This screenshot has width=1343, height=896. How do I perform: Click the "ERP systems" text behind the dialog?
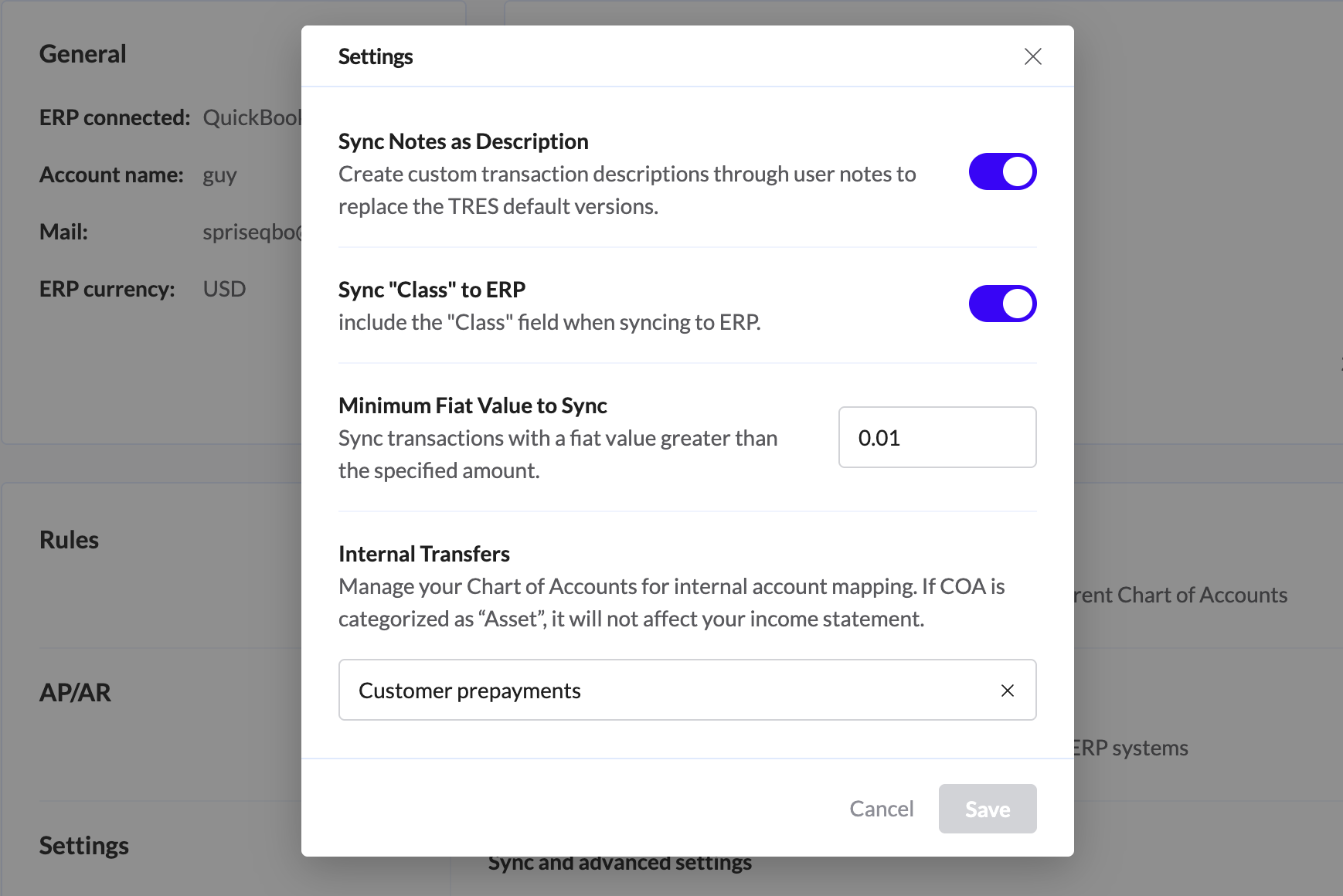pos(1130,748)
